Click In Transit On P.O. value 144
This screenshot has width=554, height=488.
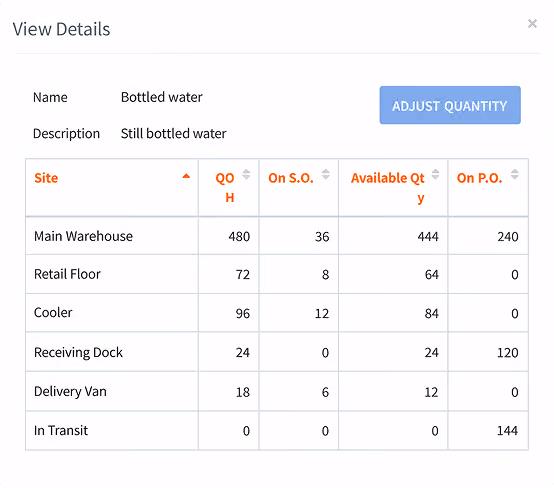(508, 431)
